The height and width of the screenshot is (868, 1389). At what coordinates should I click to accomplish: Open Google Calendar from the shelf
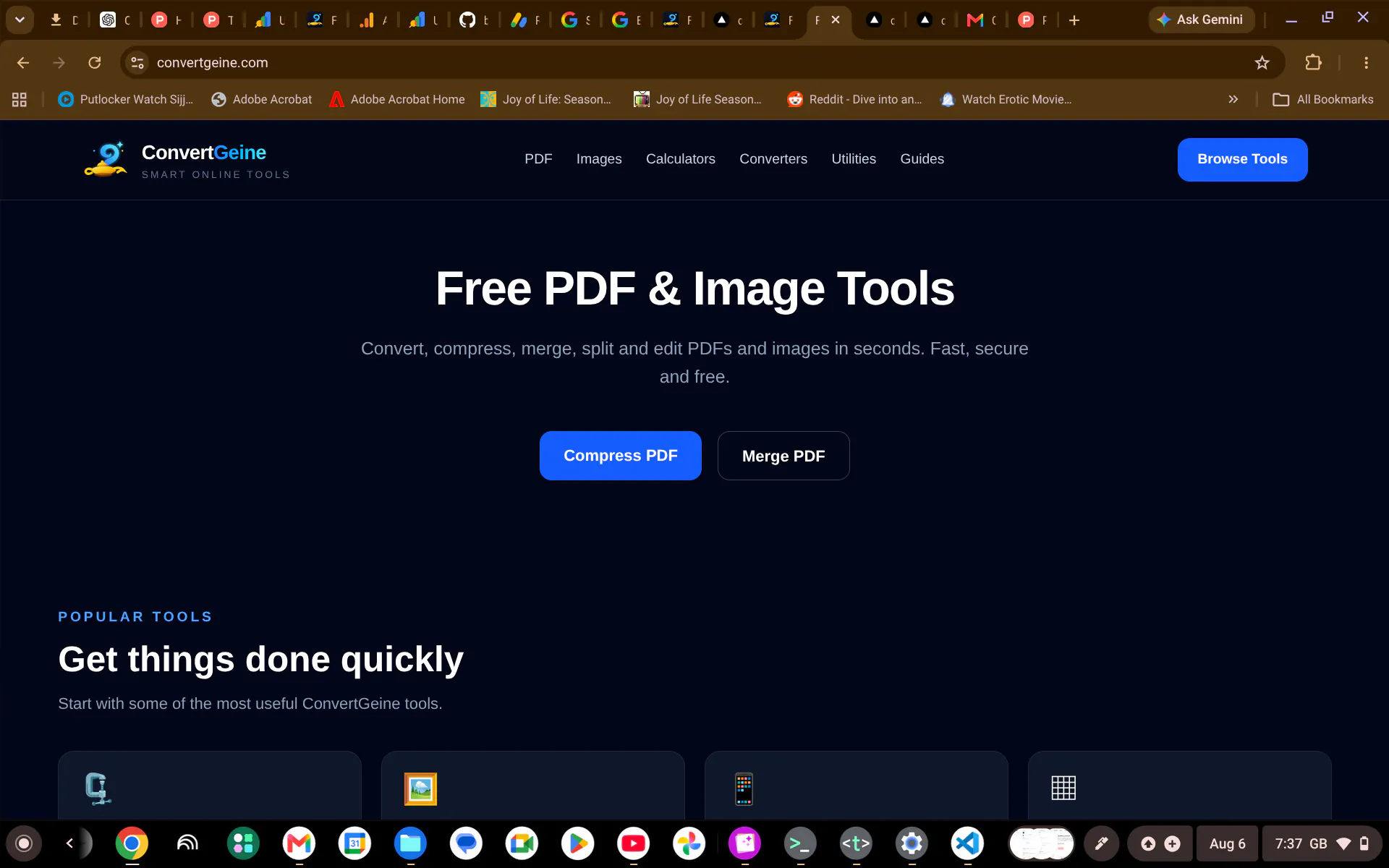pos(354,843)
